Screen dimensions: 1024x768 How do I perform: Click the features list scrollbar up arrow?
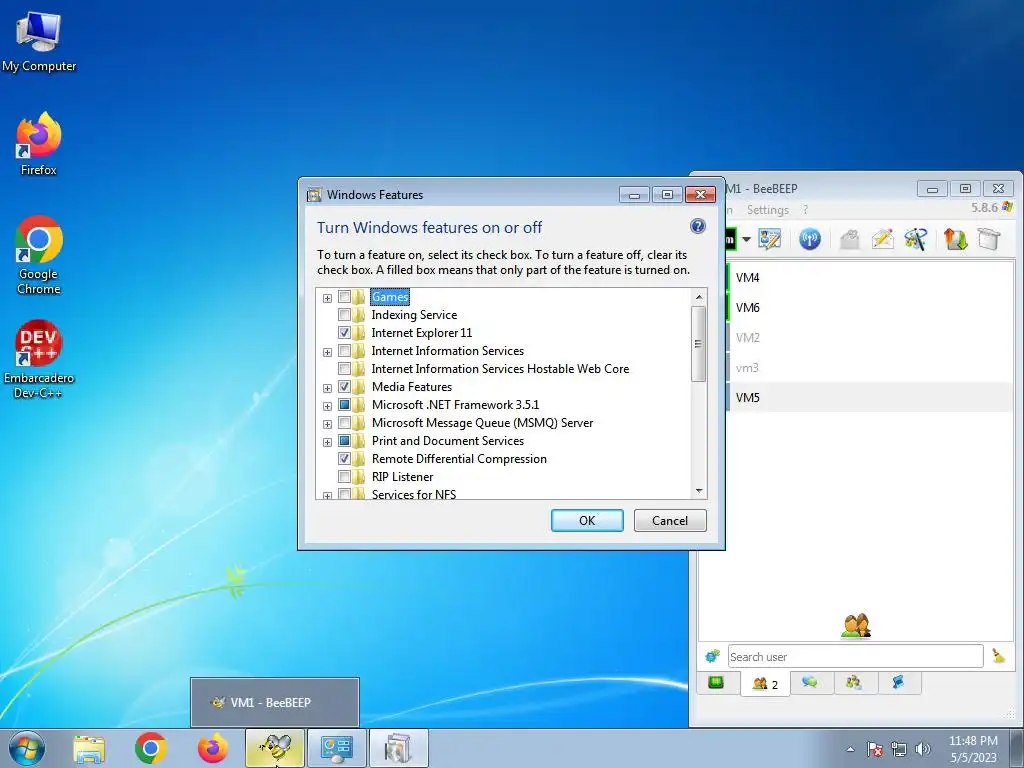click(699, 297)
